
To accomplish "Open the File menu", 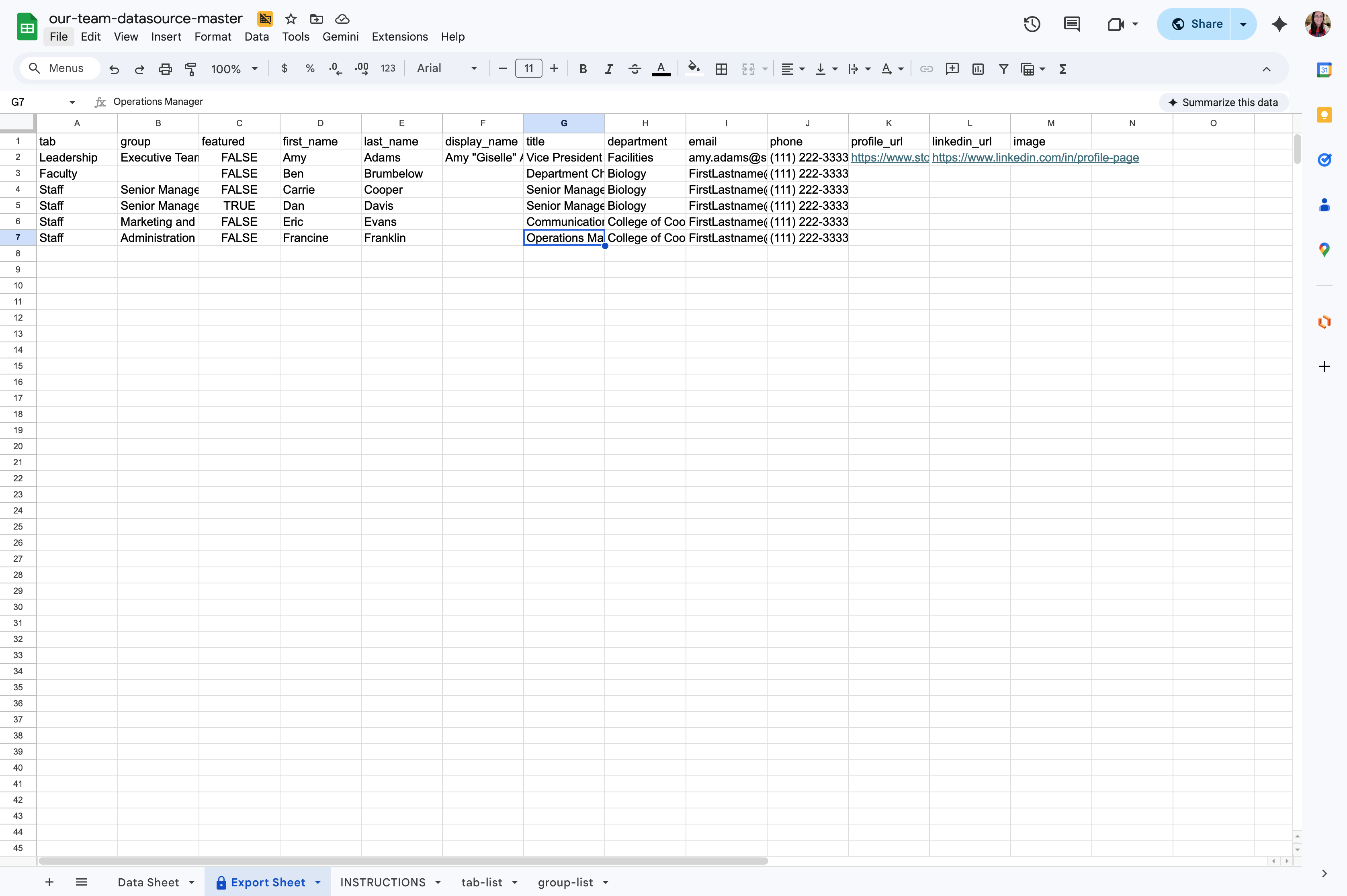I will coord(58,37).
